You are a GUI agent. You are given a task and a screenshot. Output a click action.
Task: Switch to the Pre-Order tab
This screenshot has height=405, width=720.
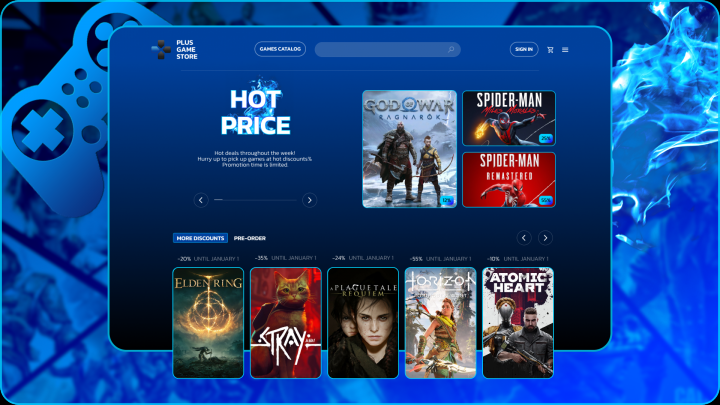[250, 238]
